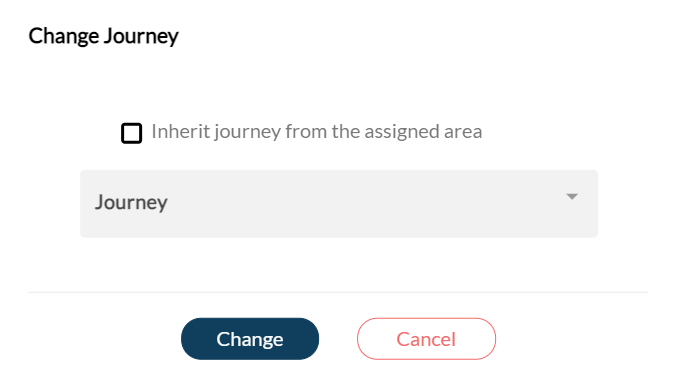Click the horizontal divider above the buttons

pyautogui.click(x=338, y=292)
